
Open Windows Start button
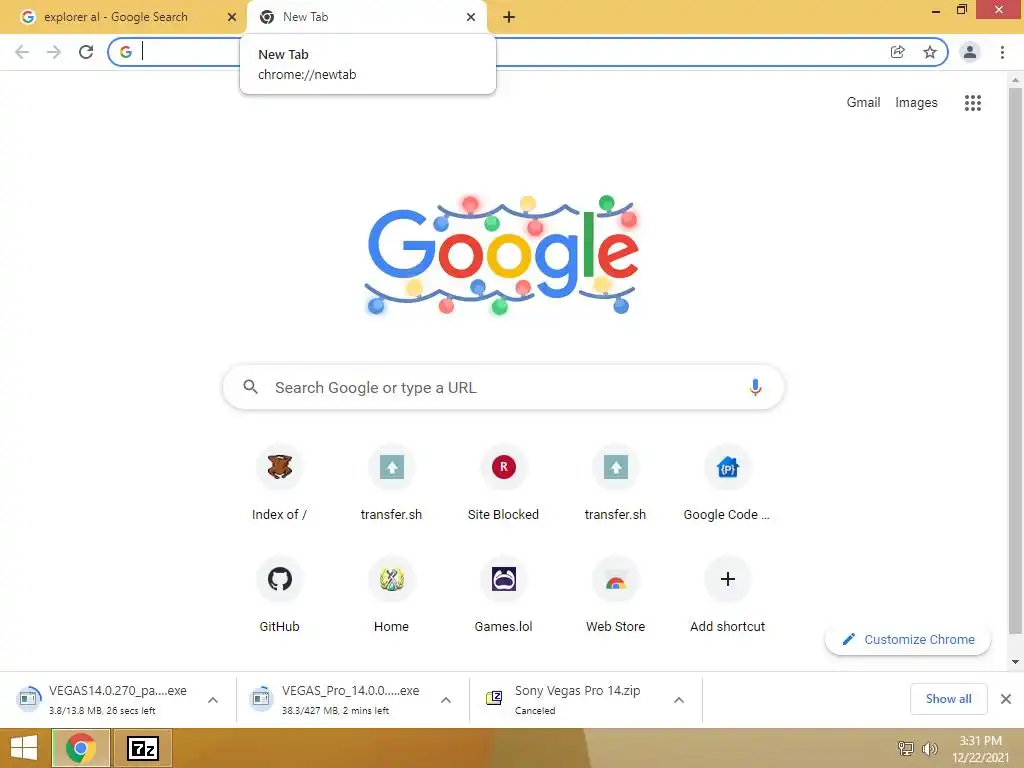(24, 748)
